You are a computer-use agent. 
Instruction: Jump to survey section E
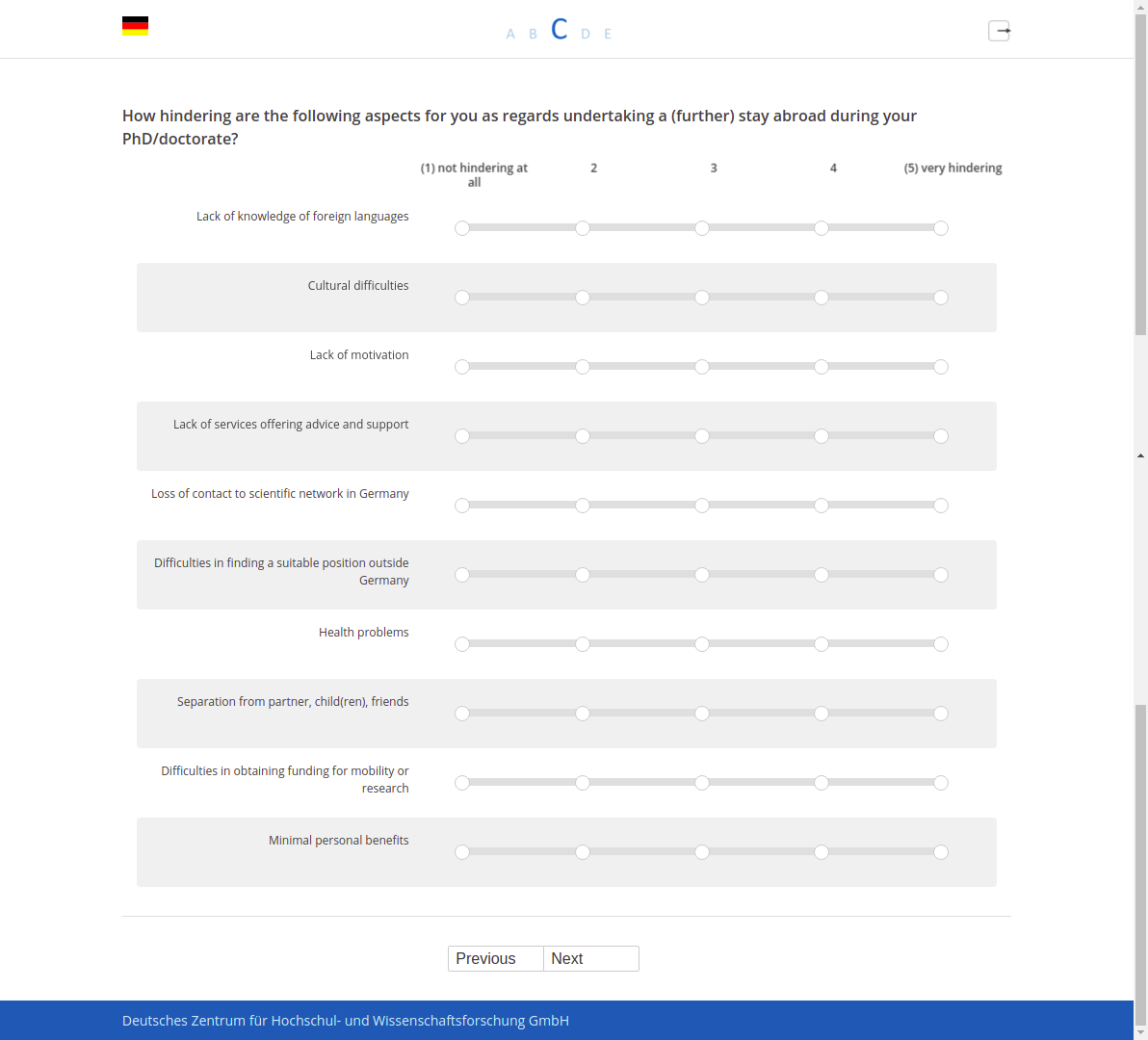click(x=608, y=34)
